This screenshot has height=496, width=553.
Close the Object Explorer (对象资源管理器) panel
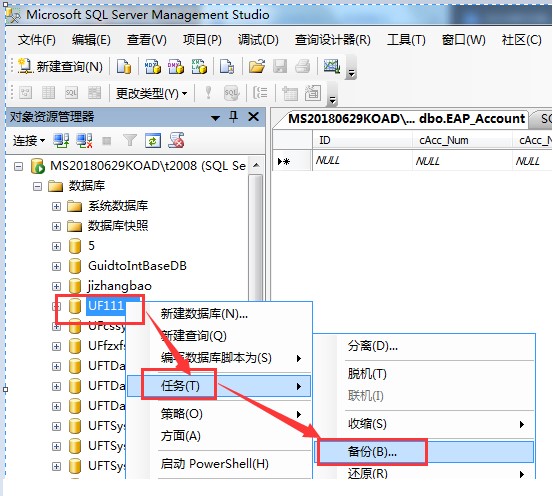[253, 116]
